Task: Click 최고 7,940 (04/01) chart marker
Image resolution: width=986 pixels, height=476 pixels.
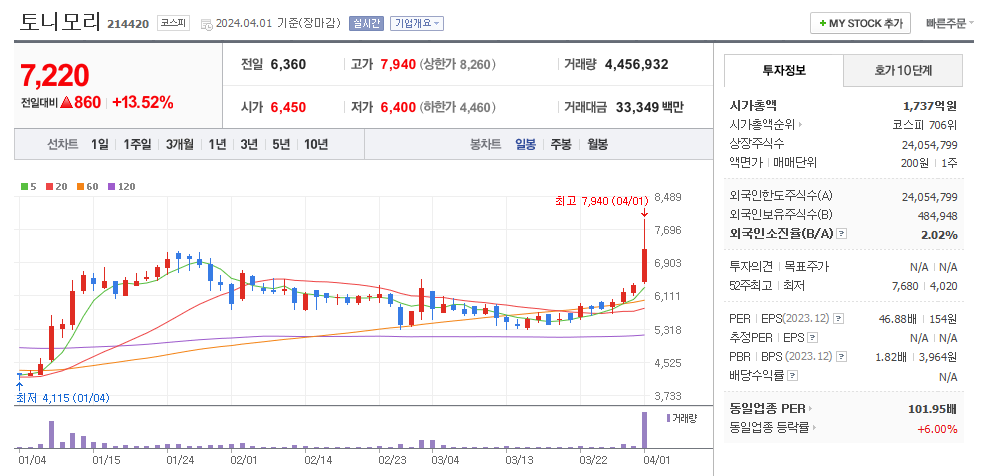Action: pyautogui.click(x=601, y=201)
